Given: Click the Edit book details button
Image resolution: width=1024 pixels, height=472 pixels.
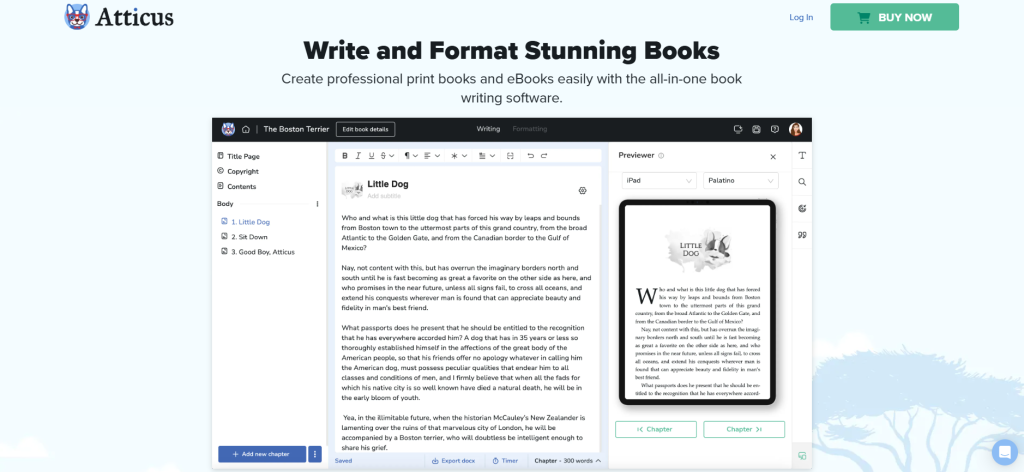Looking at the screenshot, I should 365,129.
